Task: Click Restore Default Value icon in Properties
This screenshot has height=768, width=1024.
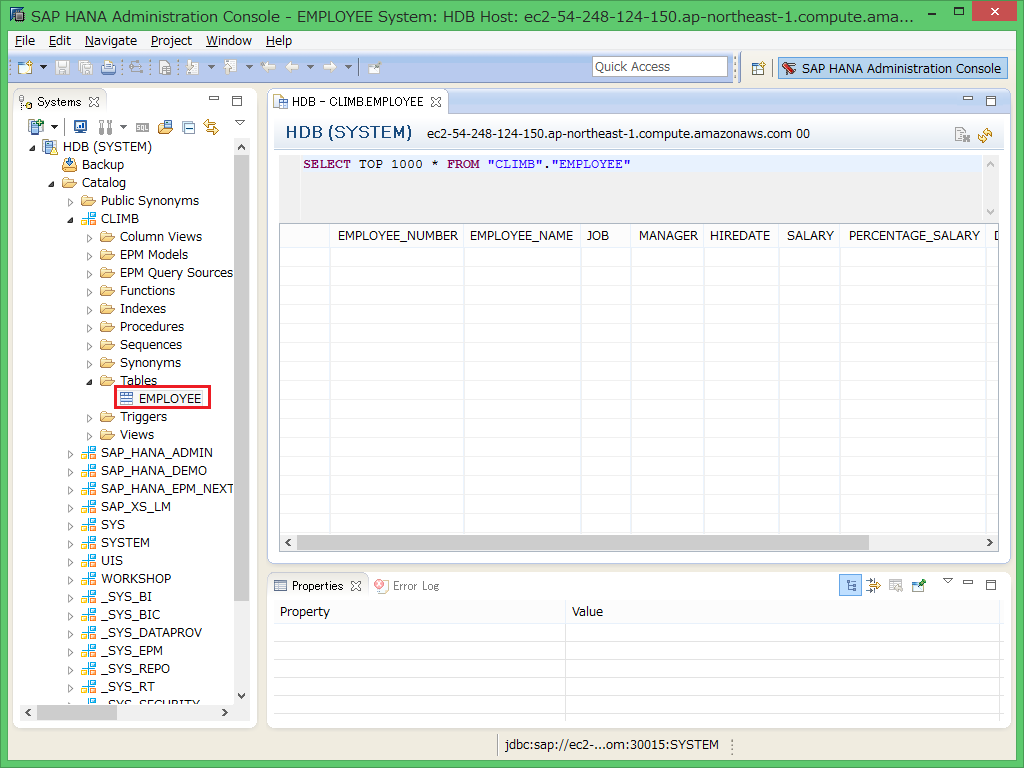Action: point(896,585)
